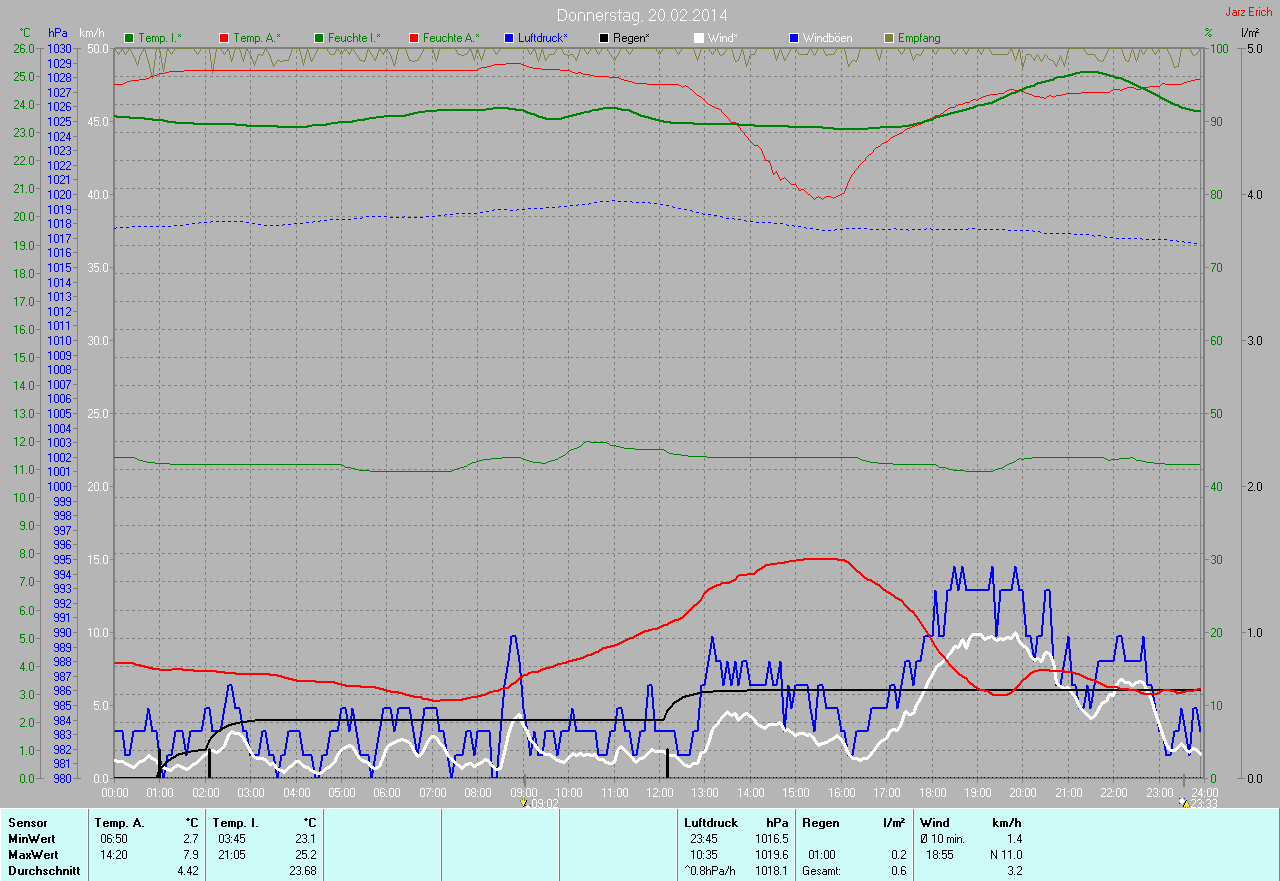Click the red Feuchte A. legend square

(414, 38)
